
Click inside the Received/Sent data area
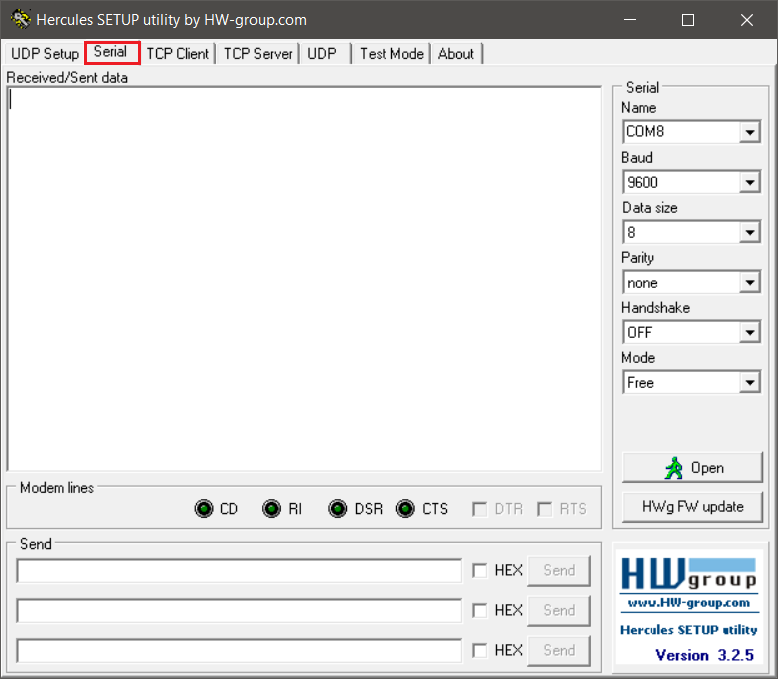pos(304,279)
